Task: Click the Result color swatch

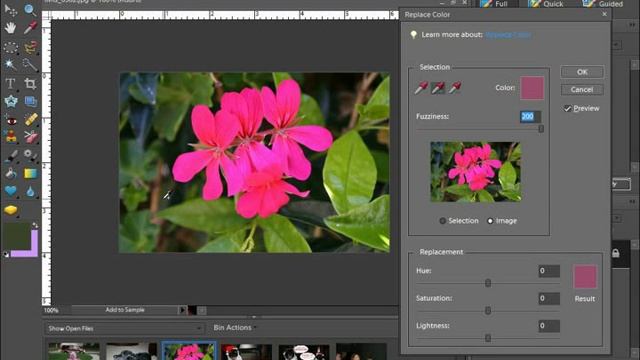Action: pyautogui.click(x=585, y=276)
